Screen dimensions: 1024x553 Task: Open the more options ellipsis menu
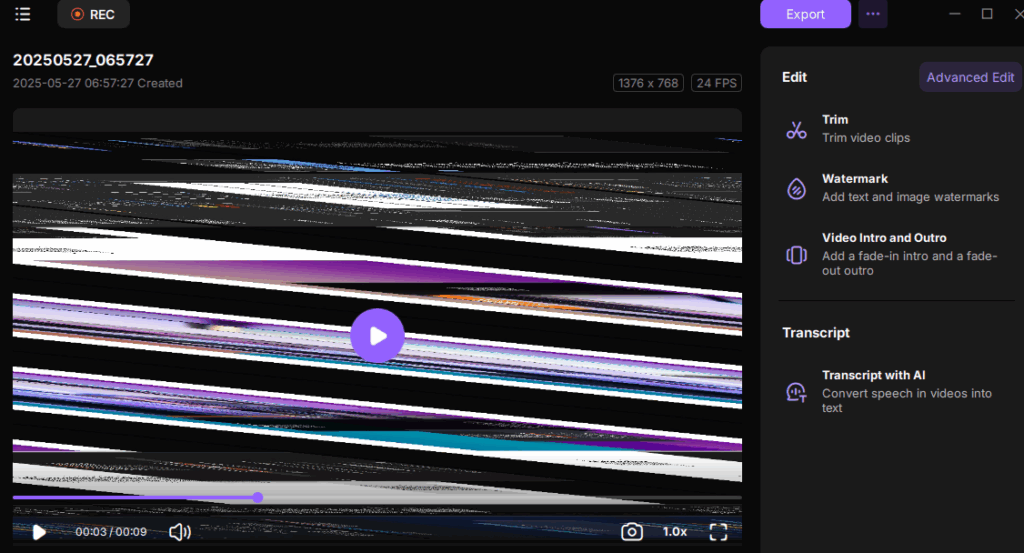(x=872, y=14)
